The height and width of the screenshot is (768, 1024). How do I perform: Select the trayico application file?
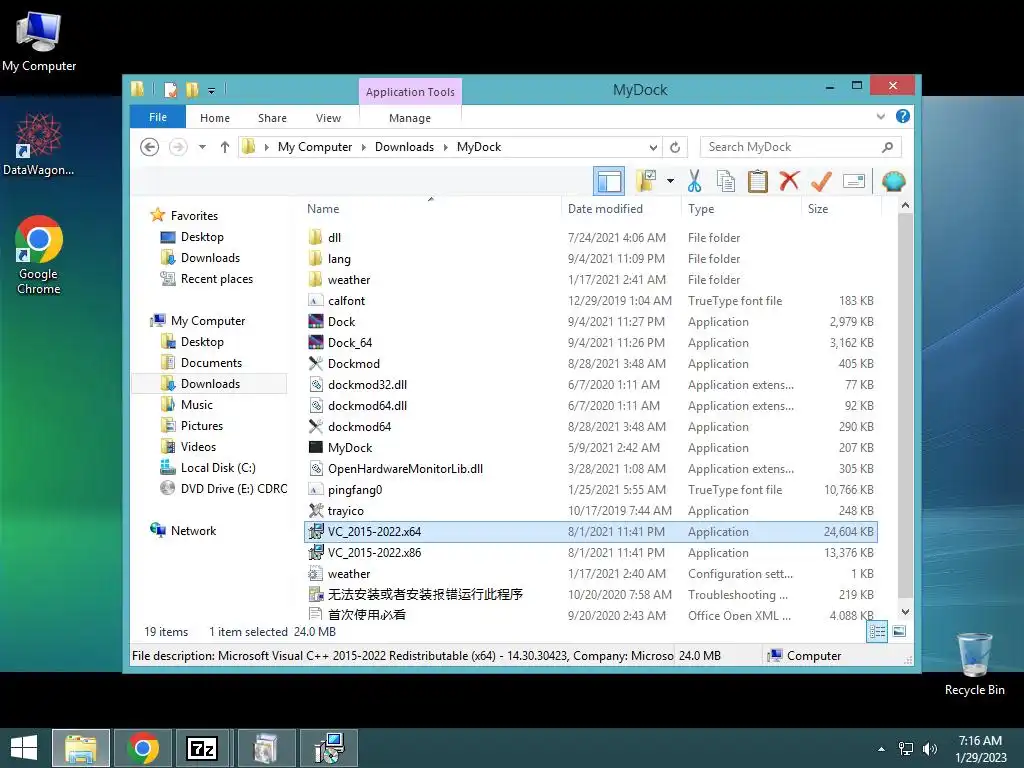590,511
